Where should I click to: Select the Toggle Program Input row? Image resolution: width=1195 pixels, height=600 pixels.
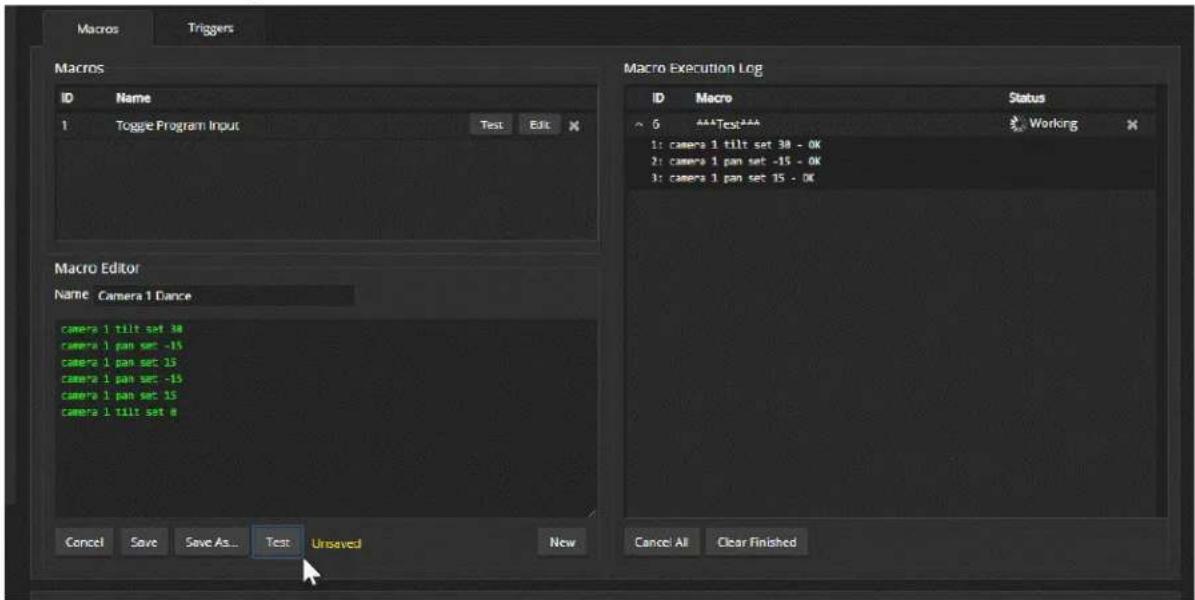(326, 126)
